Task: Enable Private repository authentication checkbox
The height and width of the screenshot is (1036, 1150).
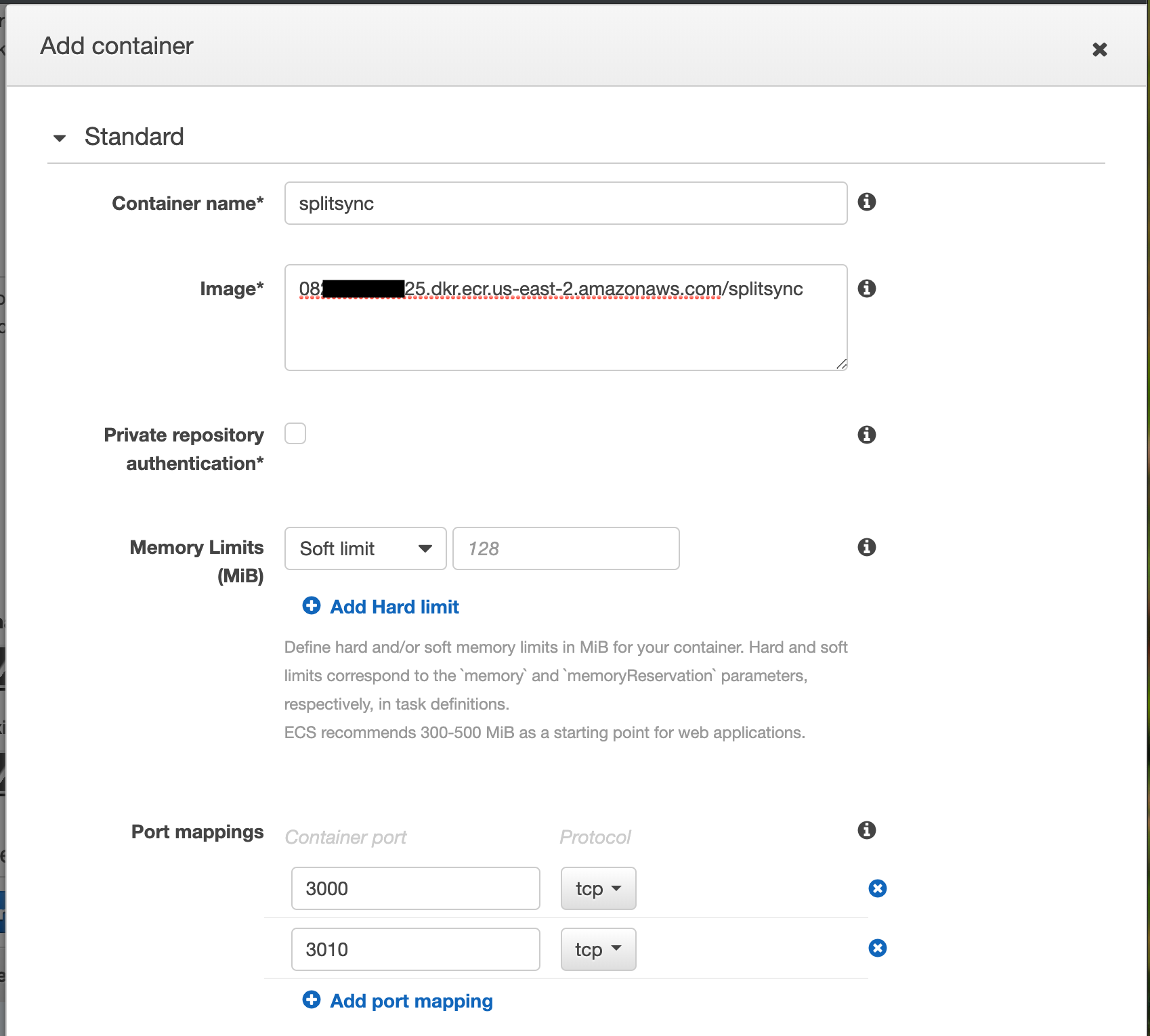Action: (x=295, y=433)
